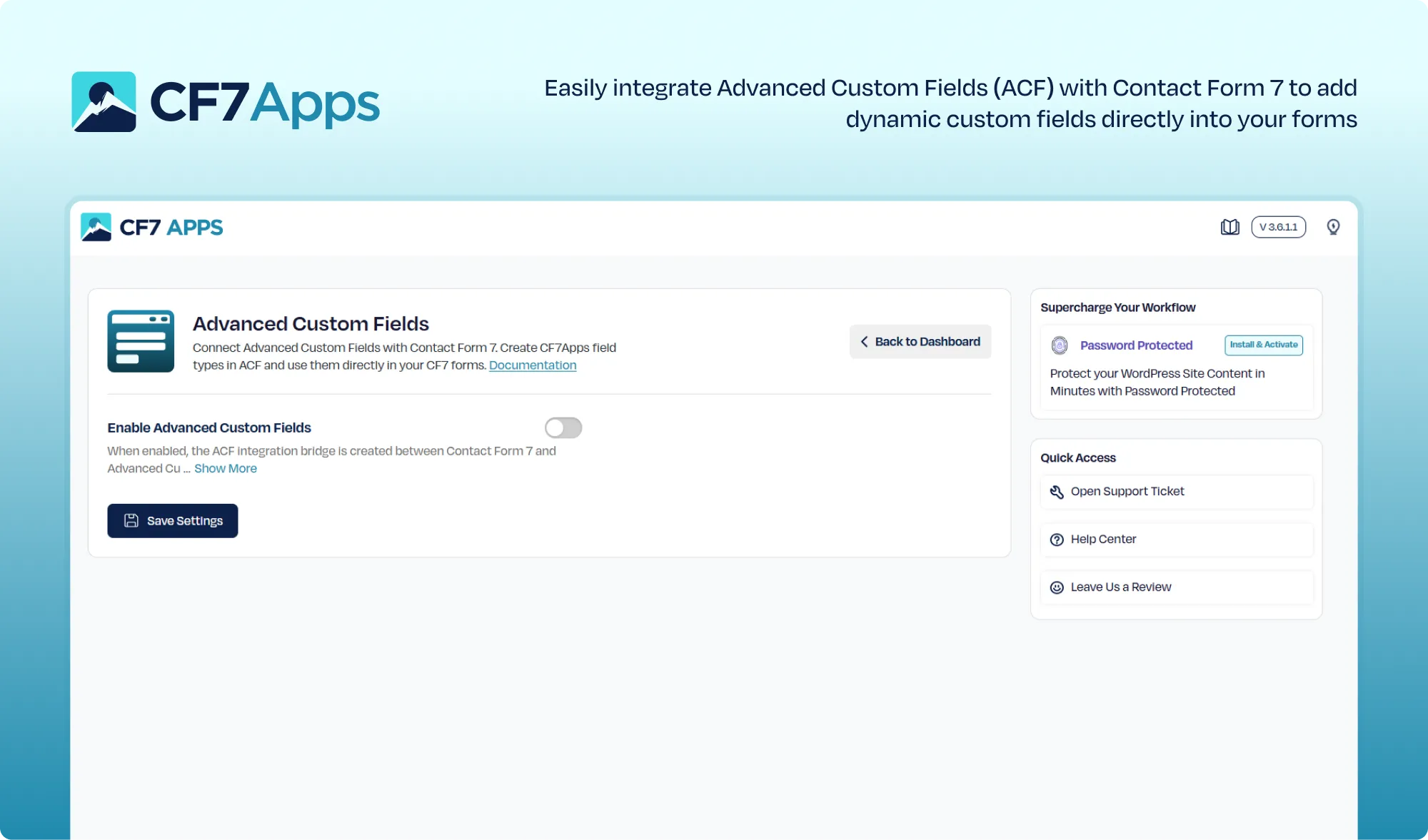Viewport: 1428px width, 840px height.
Task: Open the documentation book icon in header
Action: tap(1230, 227)
